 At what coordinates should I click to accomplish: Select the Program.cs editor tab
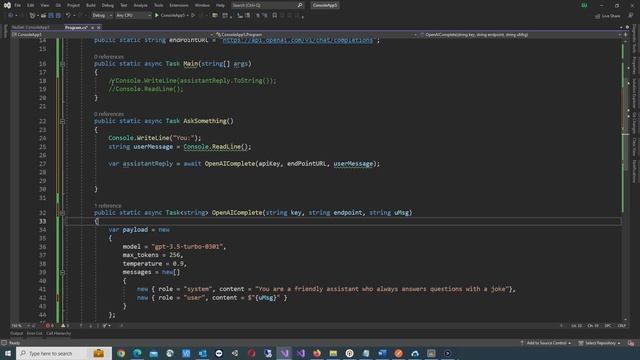click(76, 27)
